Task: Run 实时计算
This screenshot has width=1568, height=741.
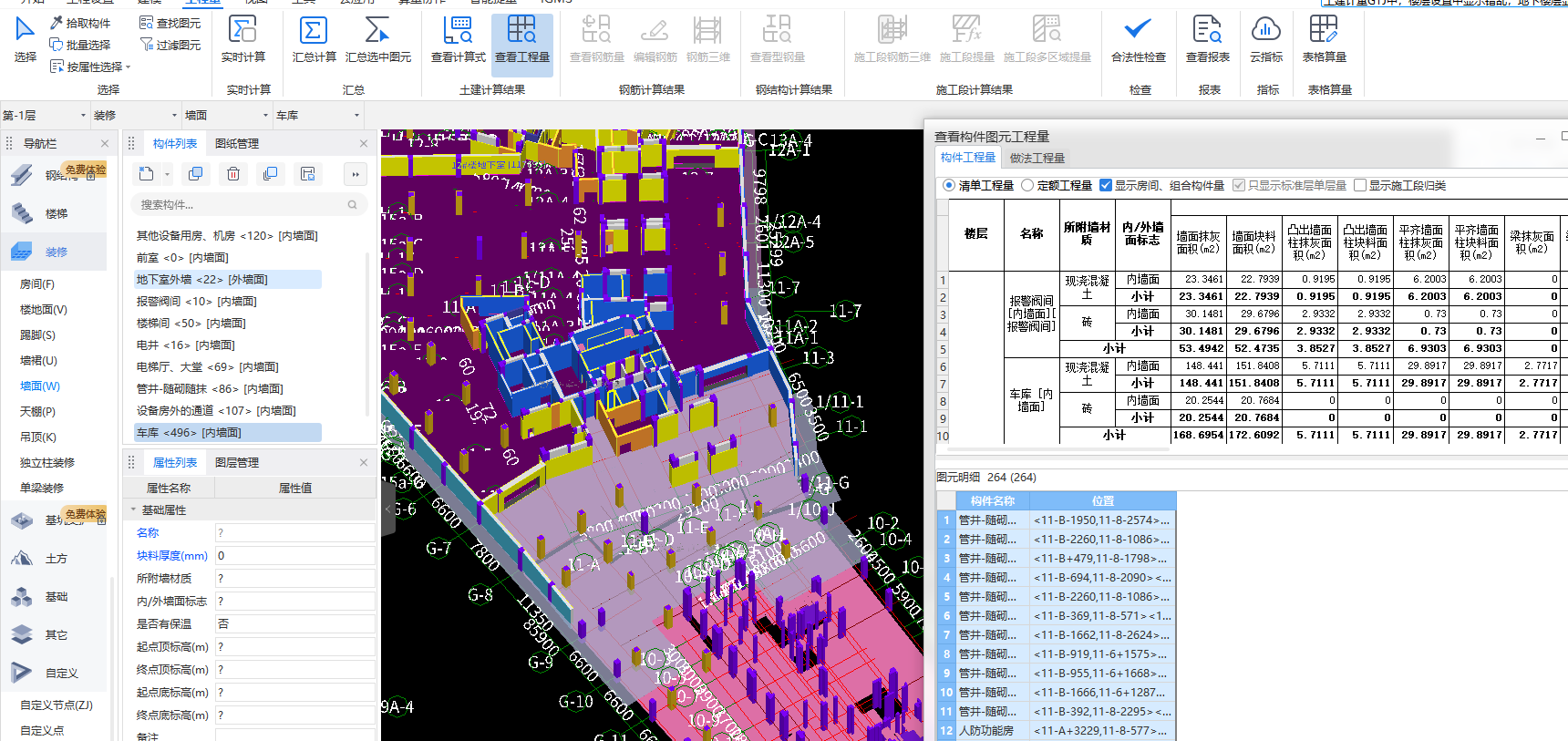Action: 242,38
